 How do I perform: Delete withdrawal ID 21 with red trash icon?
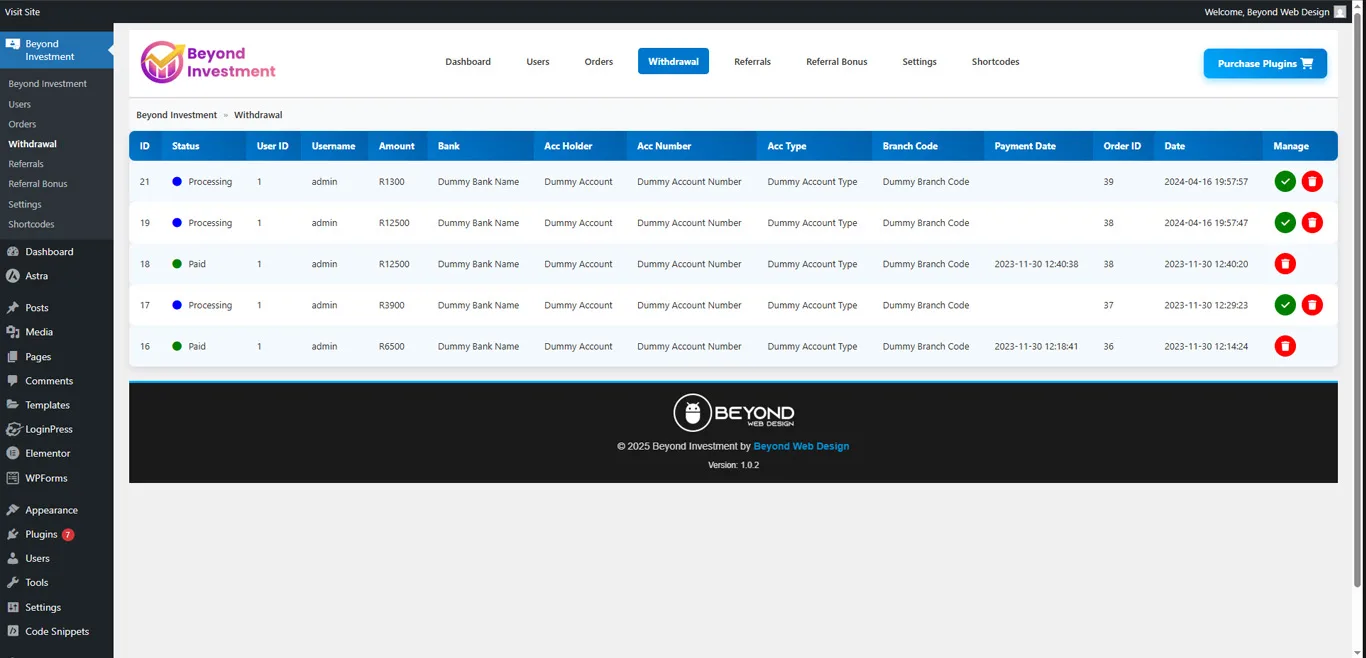click(x=1312, y=181)
